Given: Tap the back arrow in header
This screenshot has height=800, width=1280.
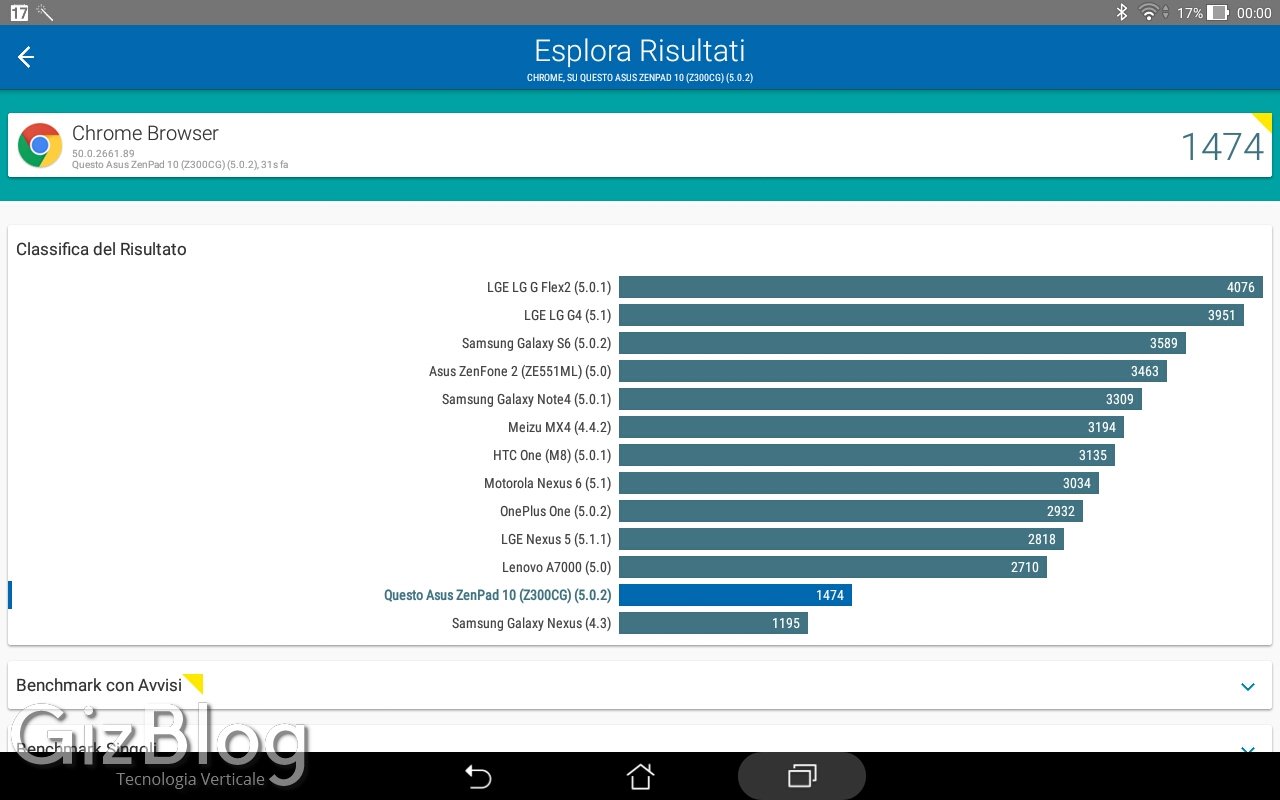Looking at the screenshot, I should pos(26,57).
